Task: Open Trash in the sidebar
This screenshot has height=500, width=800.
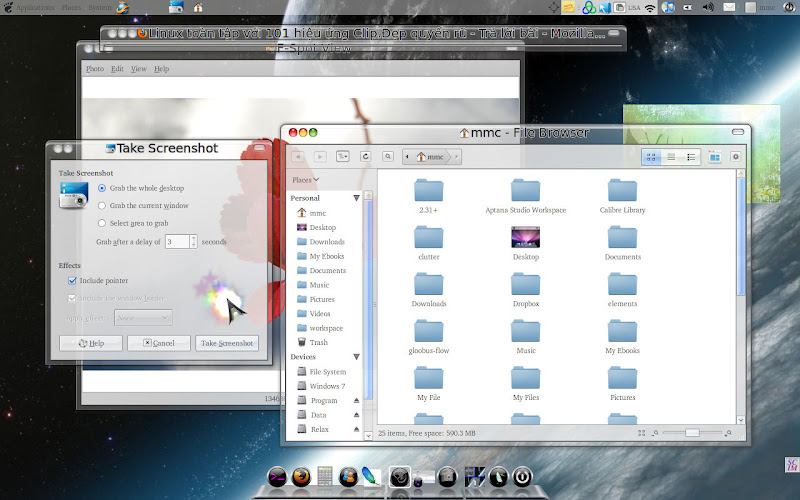Action: coord(312,342)
